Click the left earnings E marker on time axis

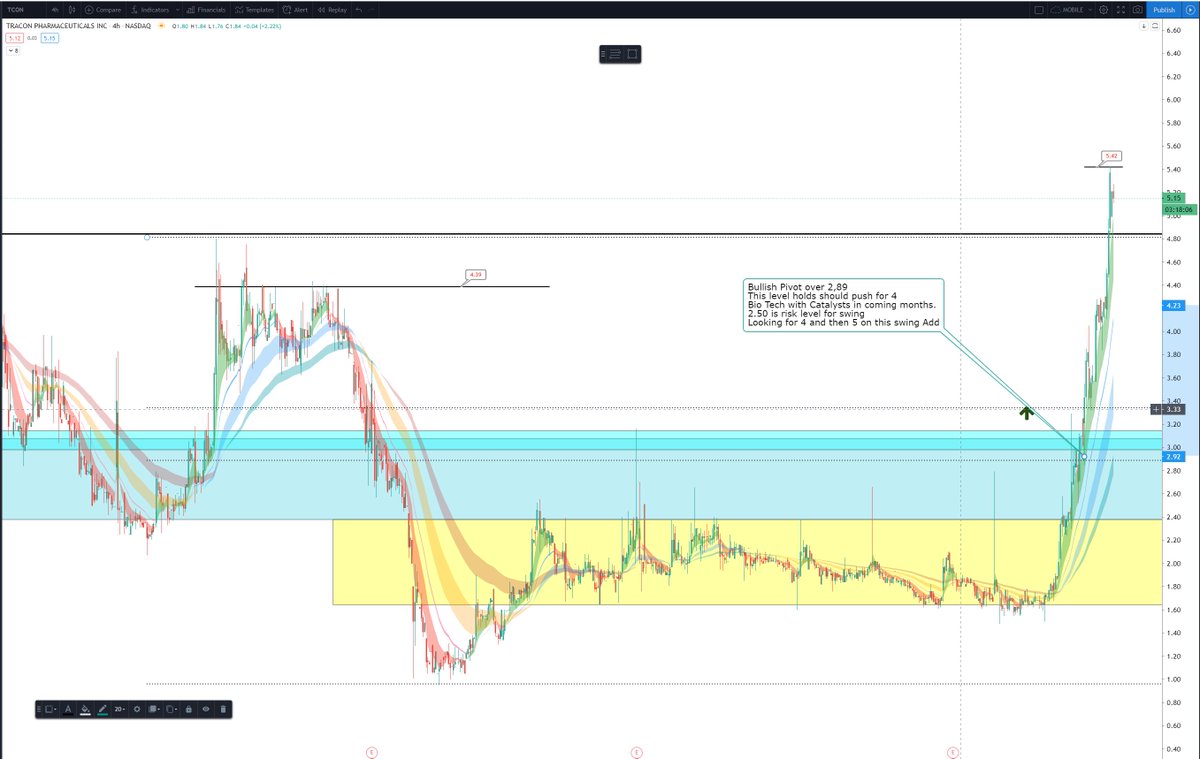(x=371, y=751)
